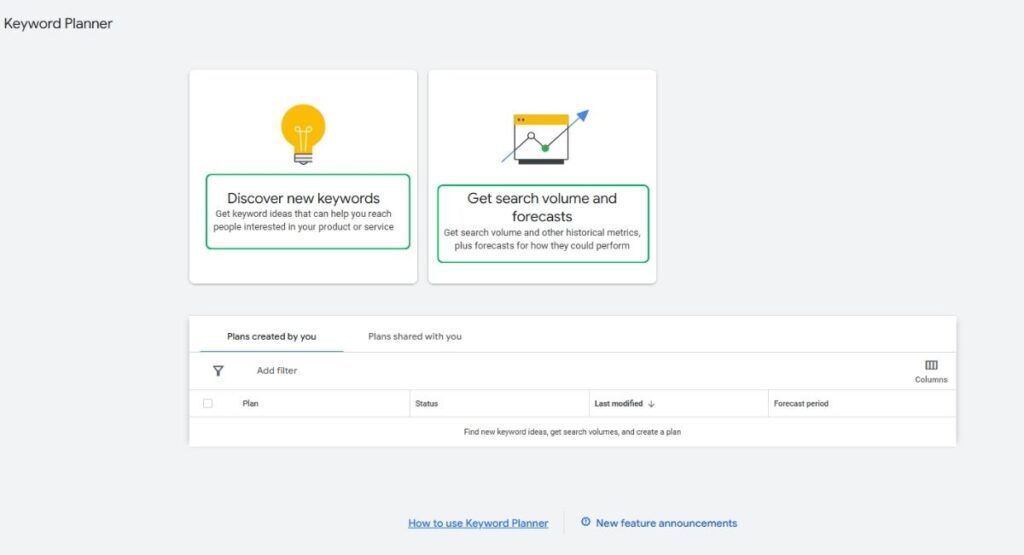Open New feature announcements link

[666, 523]
